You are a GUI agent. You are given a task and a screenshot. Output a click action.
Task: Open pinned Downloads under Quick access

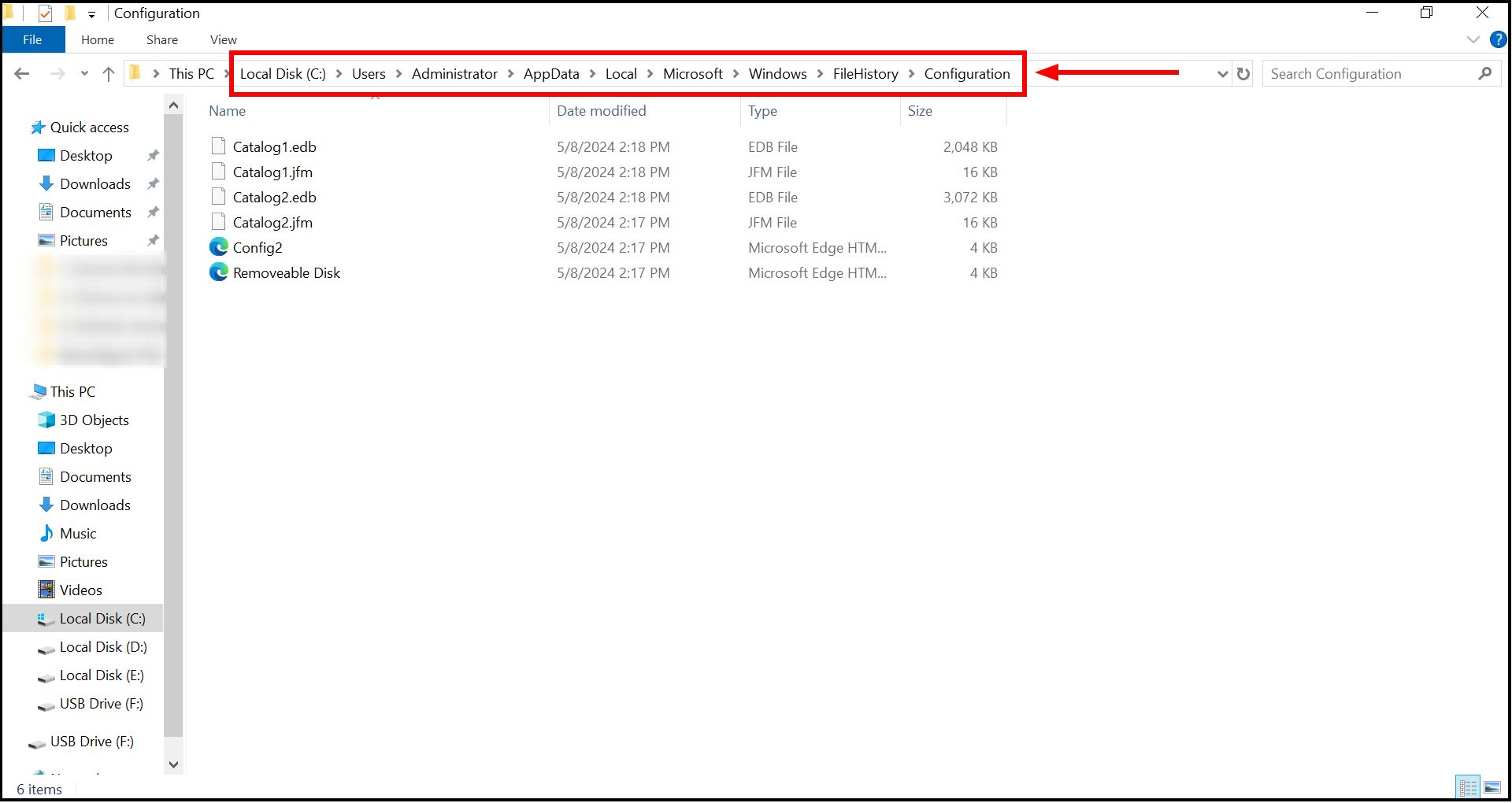click(x=95, y=184)
